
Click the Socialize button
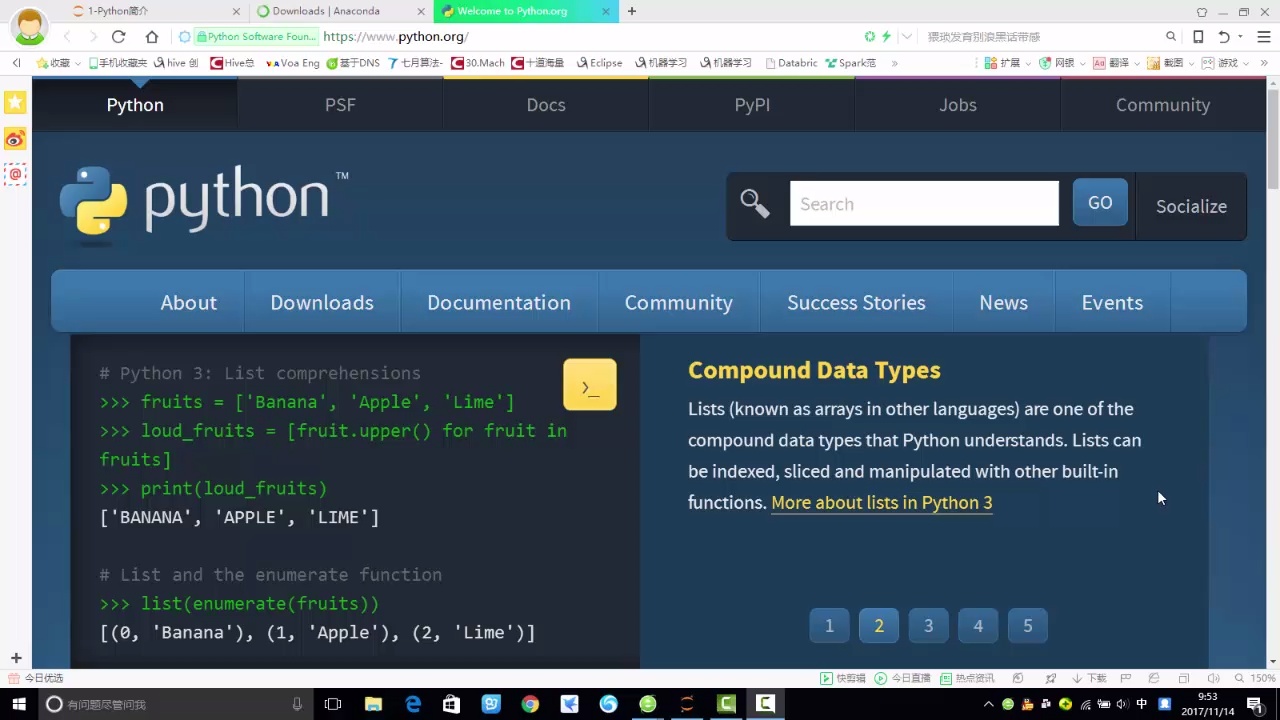[1191, 206]
